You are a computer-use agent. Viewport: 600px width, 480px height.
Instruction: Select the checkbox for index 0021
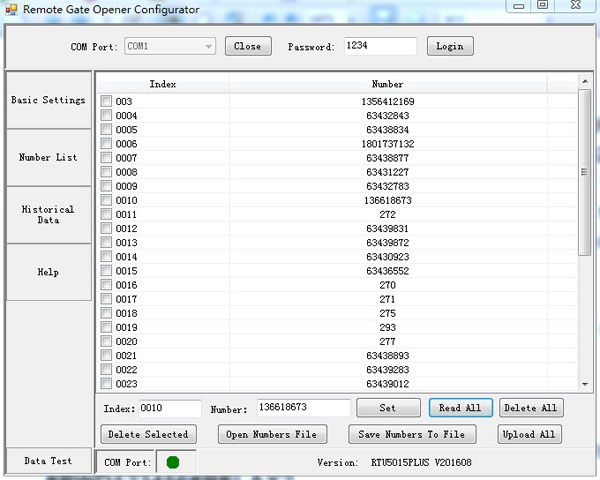(107, 356)
